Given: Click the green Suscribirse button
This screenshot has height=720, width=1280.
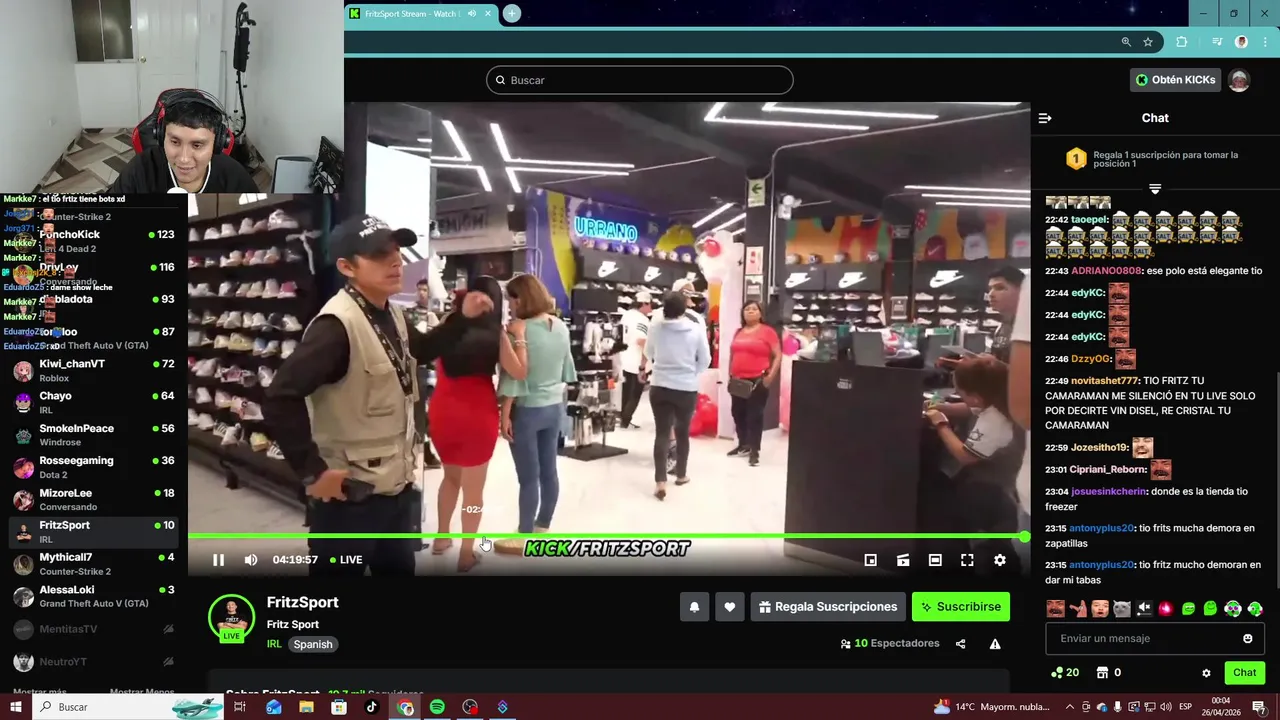Looking at the screenshot, I should 961,607.
